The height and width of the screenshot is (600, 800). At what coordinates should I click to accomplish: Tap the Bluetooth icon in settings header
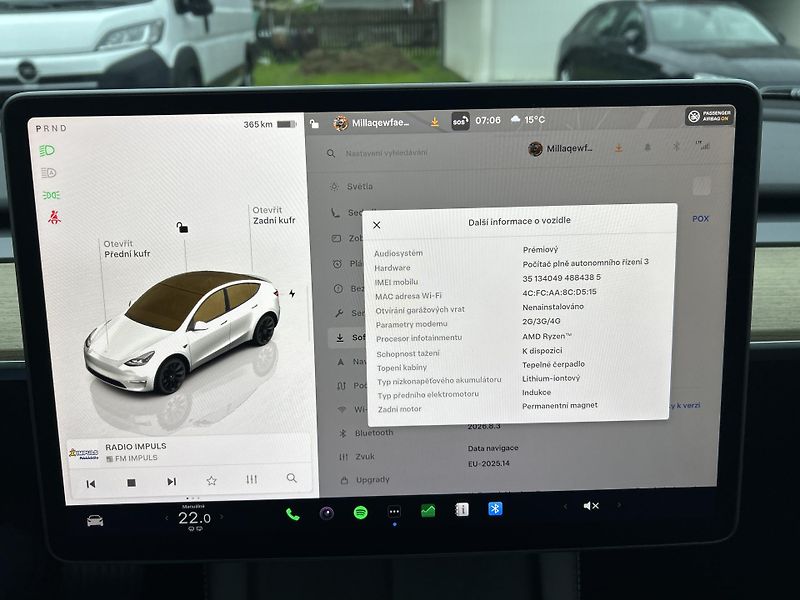[x=676, y=146]
